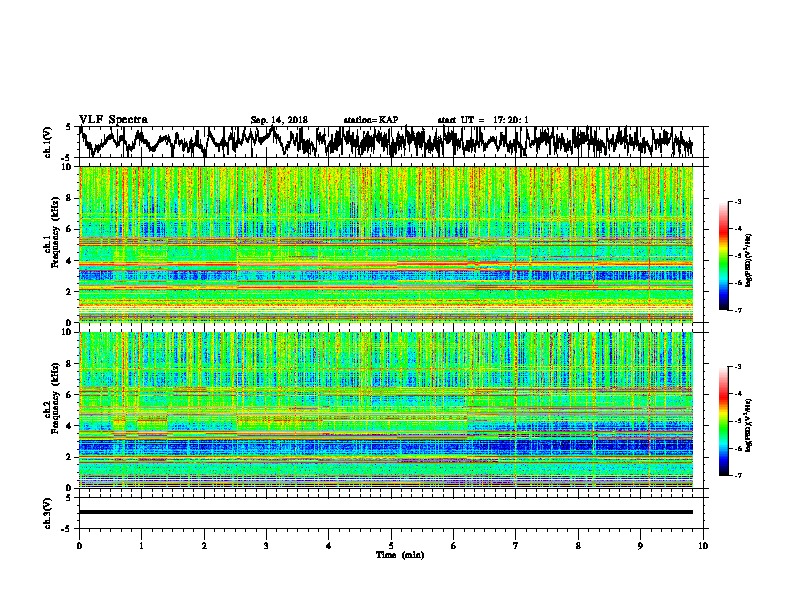
Task: Click time axis tick label 9
Action: (x=640, y=545)
